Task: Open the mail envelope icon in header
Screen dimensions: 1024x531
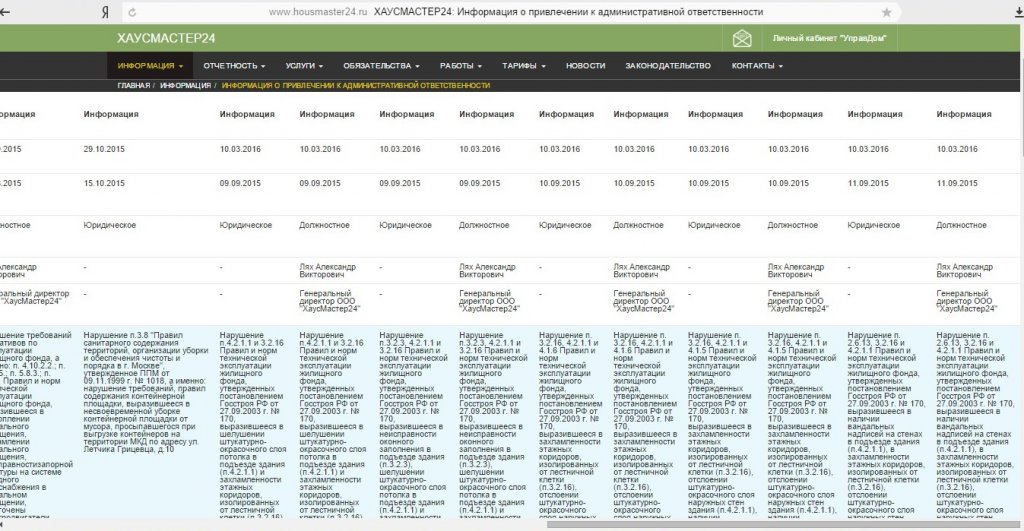Action: pyautogui.click(x=742, y=39)
